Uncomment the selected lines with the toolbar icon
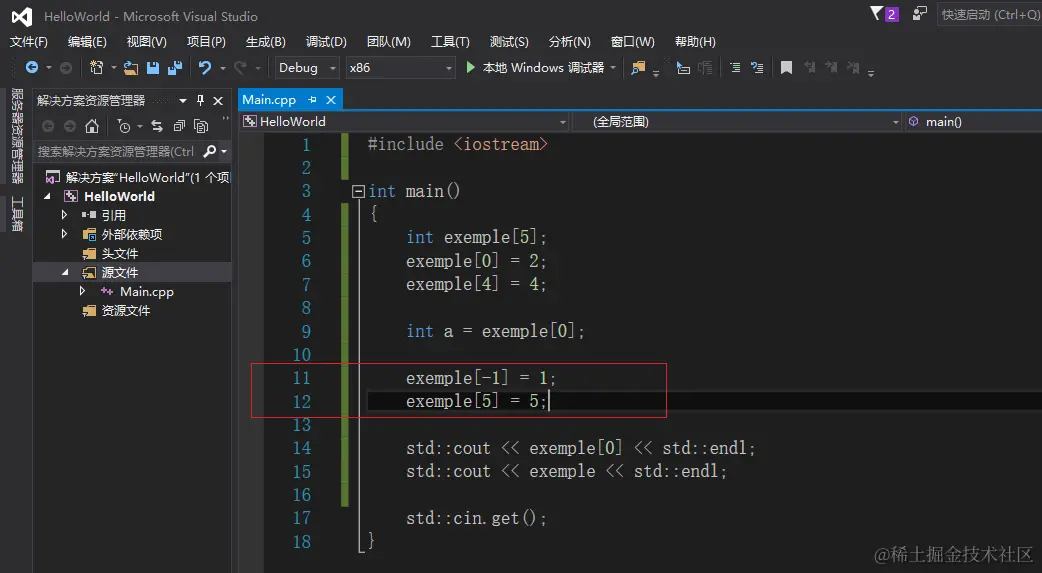The height and width of the screenshot is (573, 1042). (x=757, y=67)
